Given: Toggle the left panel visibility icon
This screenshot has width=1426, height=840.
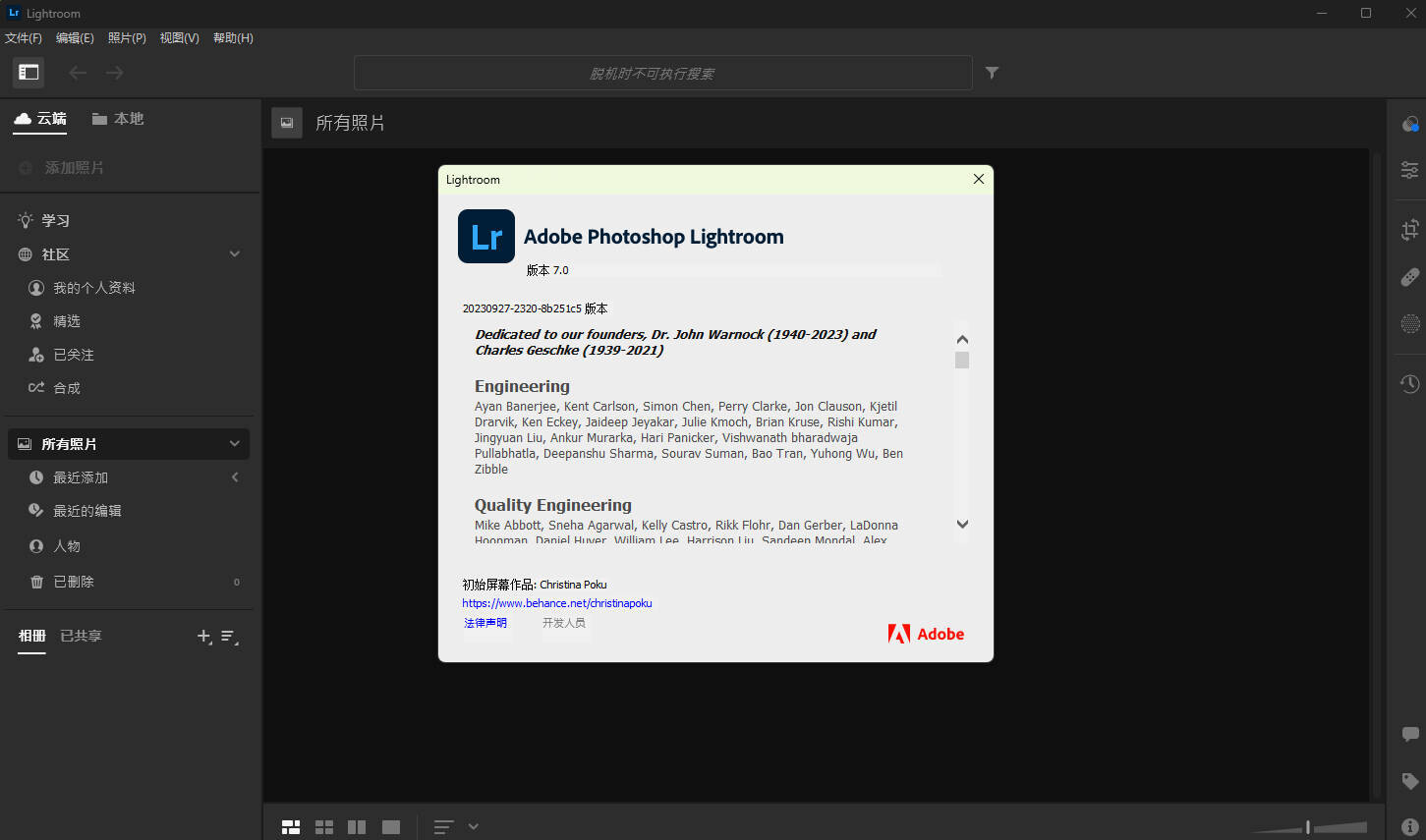Looking at the screenshot, I should pos(29,72).
